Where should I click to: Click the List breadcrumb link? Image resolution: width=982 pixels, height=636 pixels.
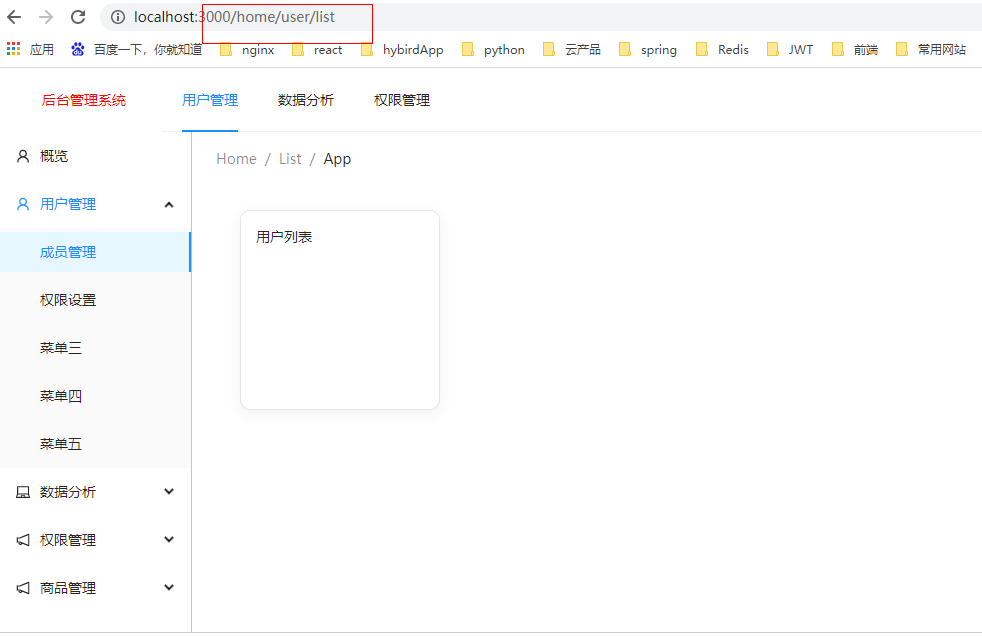click(x=290, y=159)
